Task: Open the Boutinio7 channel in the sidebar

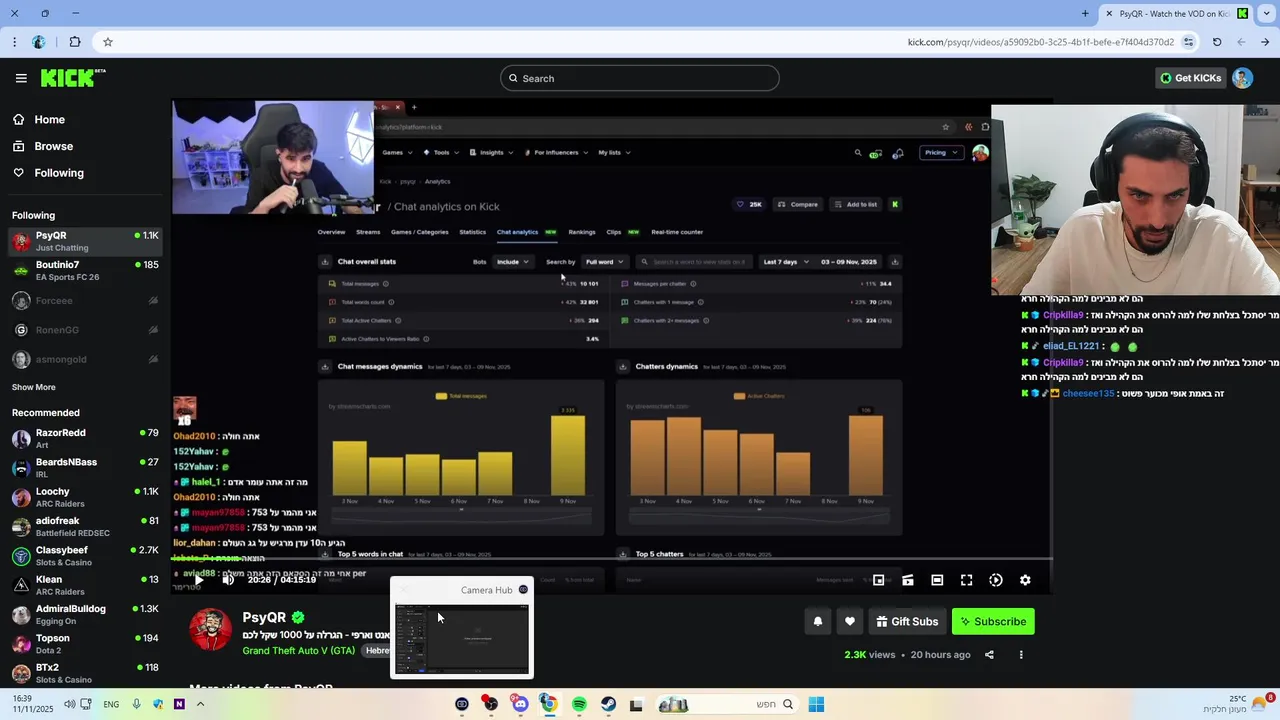Action: click(85, 270)
